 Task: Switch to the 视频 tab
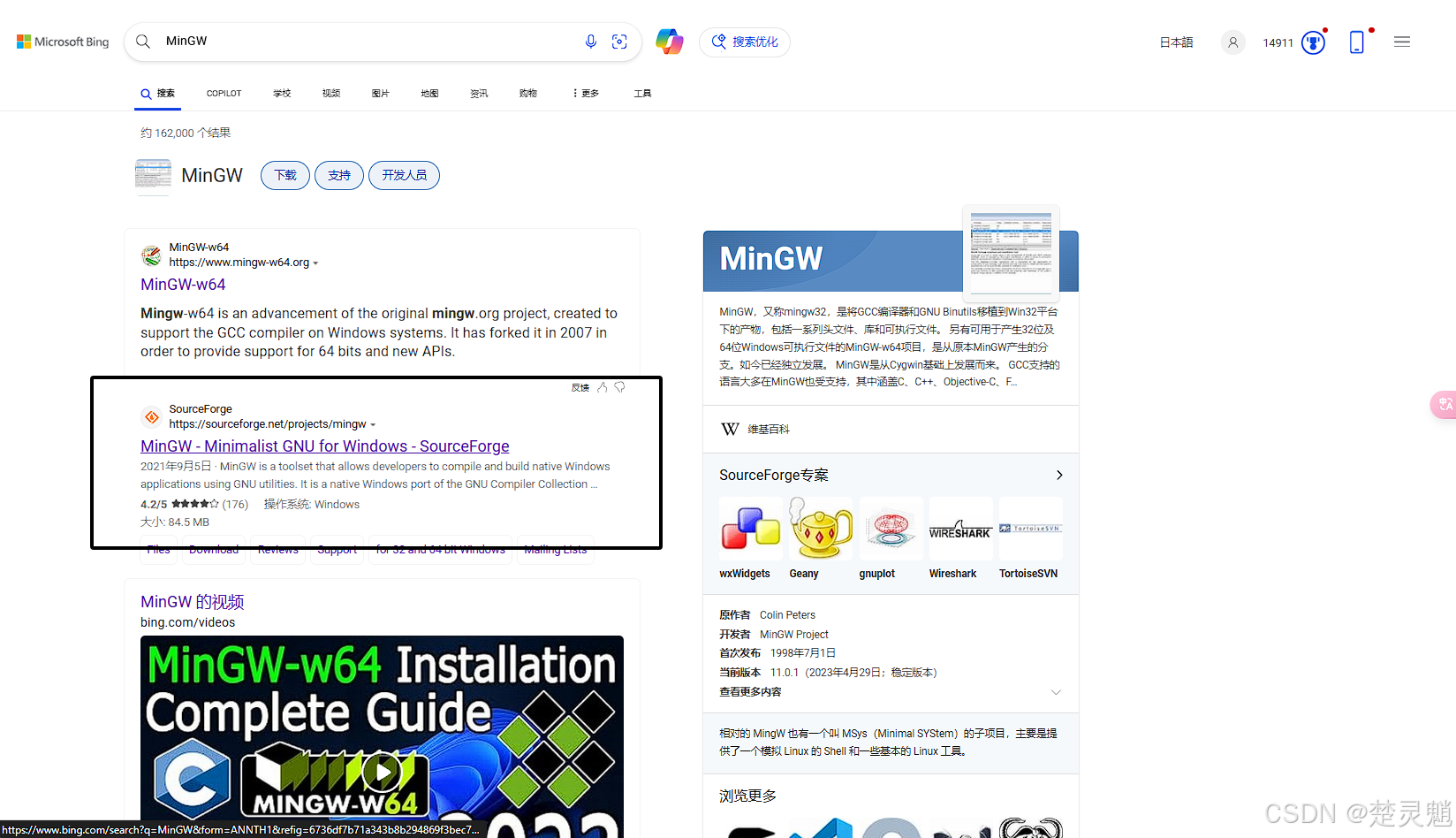(331, 93)
